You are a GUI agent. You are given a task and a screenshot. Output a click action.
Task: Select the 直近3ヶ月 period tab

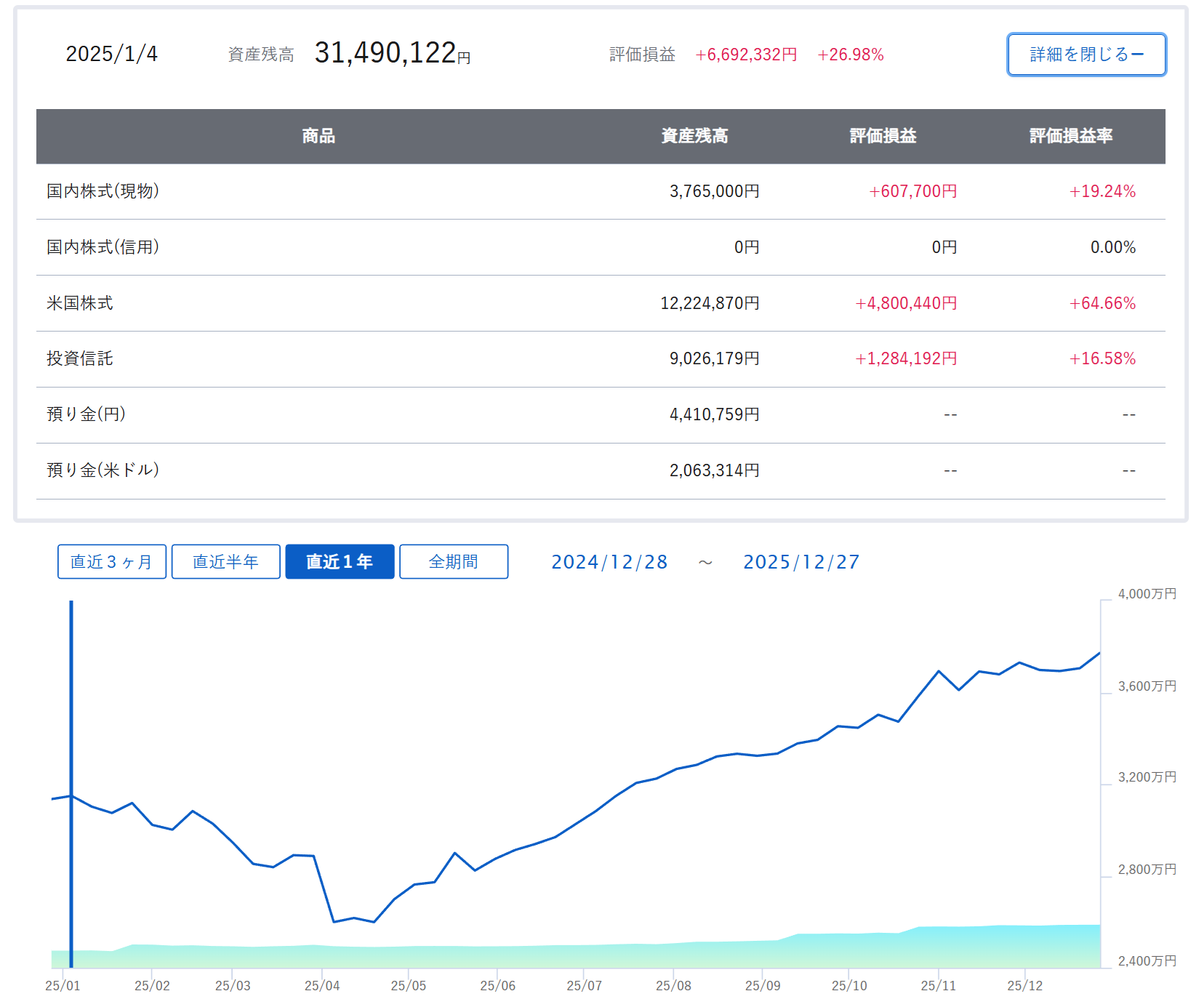pyautogui.click(x=112, y=562)
